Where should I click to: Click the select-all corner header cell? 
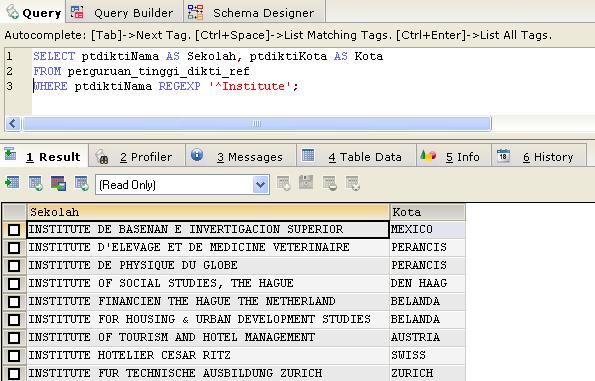(14, 212)
